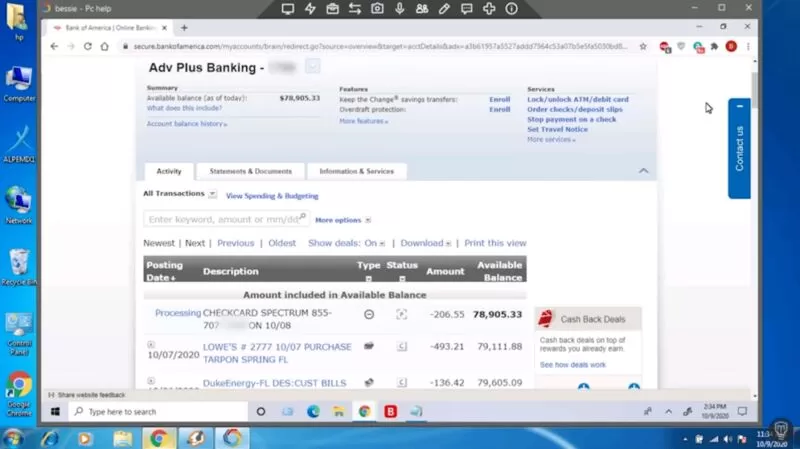Screen dimensions: 800x449
Task: Click the browser home icon
Action: pos(105,46)
